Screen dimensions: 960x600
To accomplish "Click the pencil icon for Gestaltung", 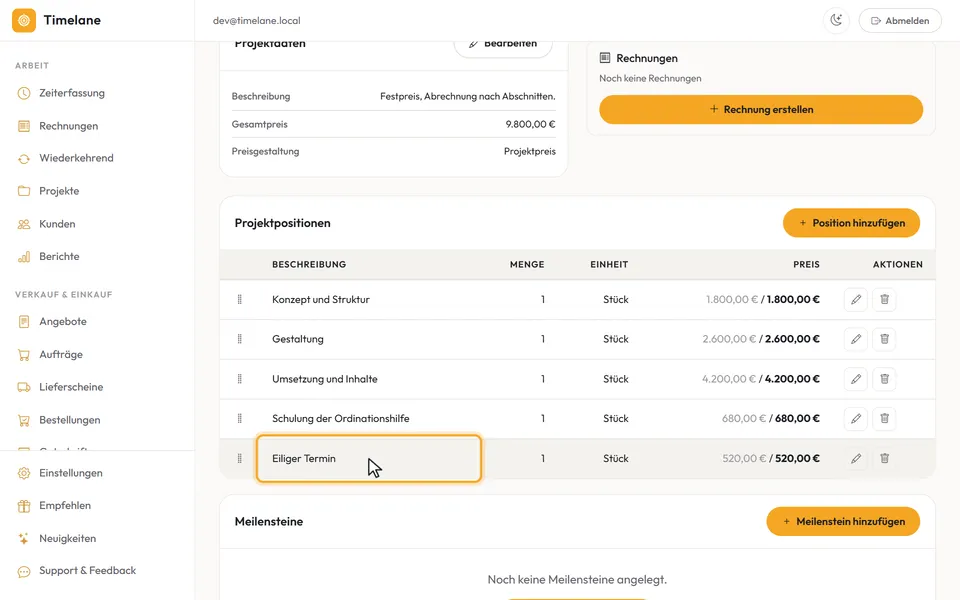I will pyautogui.click(x=855, y=339).
